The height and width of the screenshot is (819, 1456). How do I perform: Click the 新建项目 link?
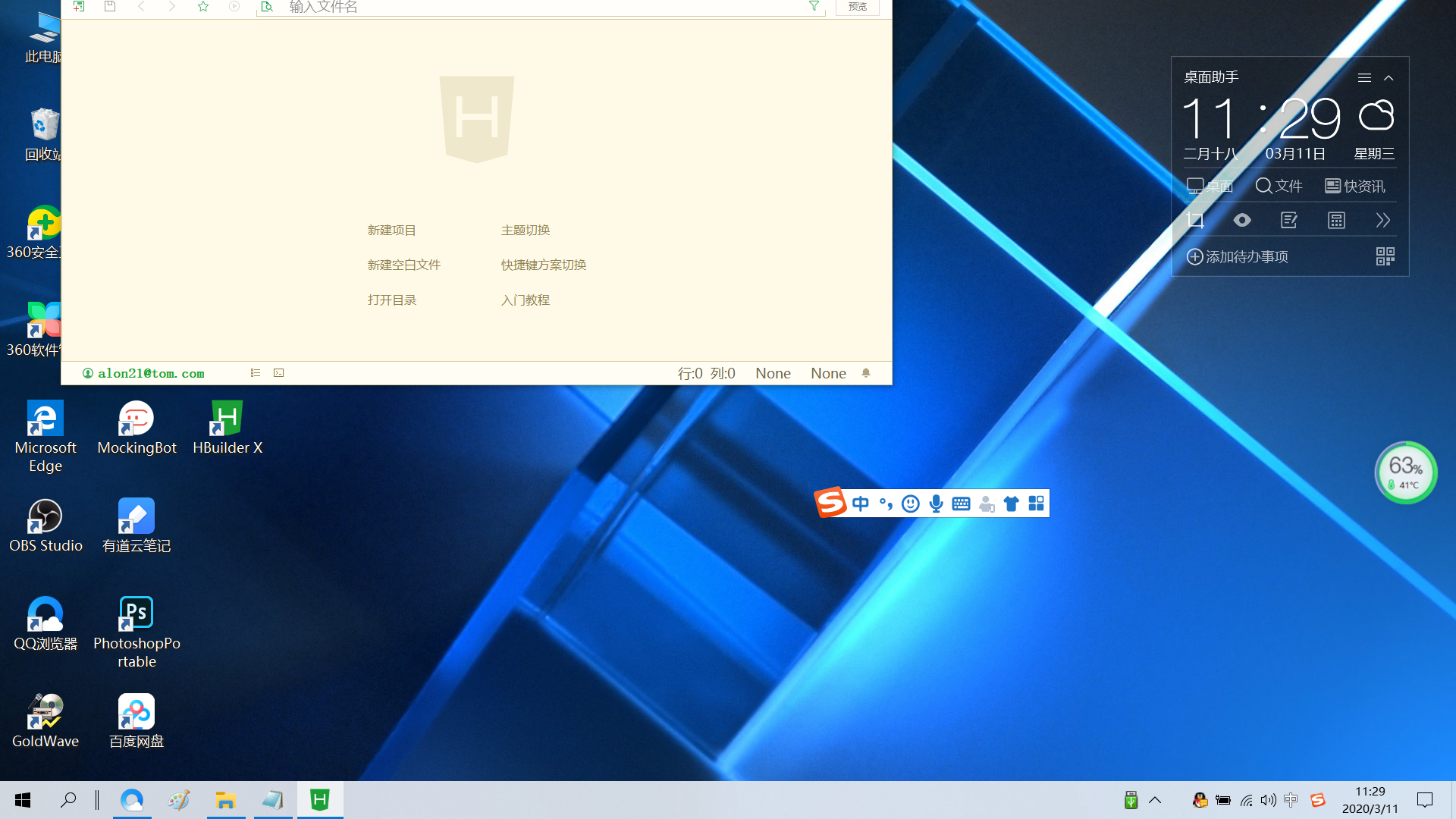[x=391, y=230]
